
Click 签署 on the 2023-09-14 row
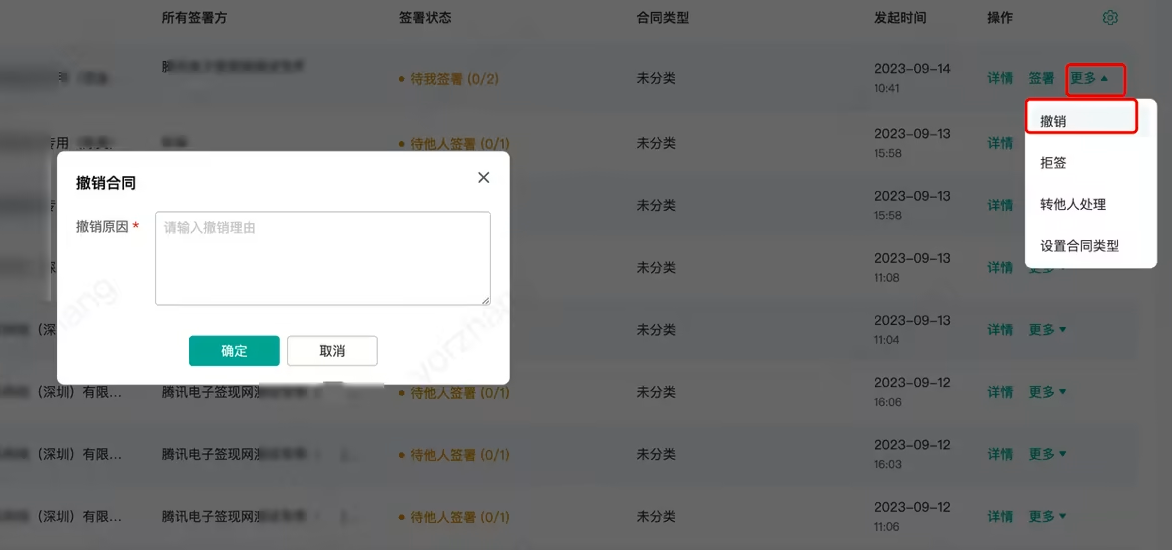(1041, 78)
